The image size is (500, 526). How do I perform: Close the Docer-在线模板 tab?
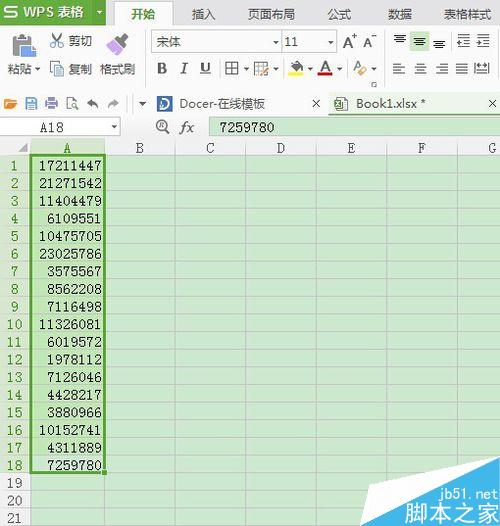(x=316, y=104)
